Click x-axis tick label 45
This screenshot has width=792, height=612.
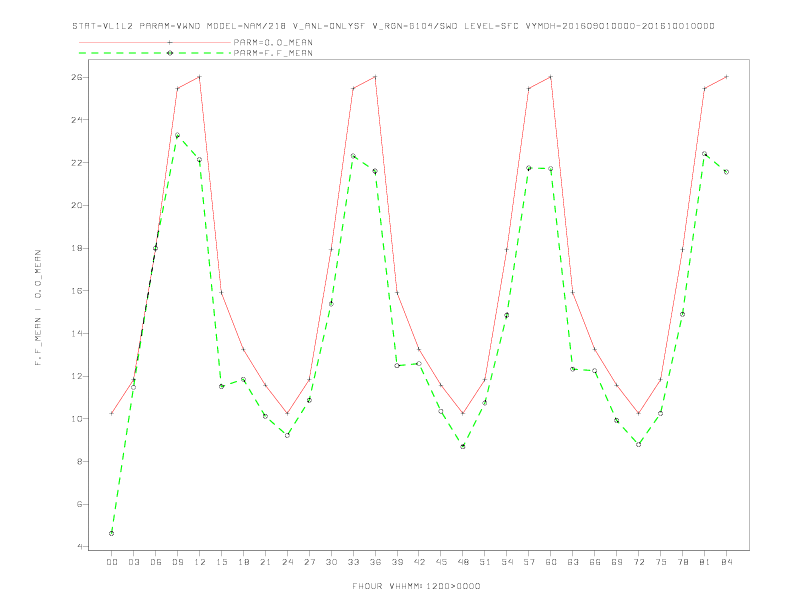pos(441,562)
